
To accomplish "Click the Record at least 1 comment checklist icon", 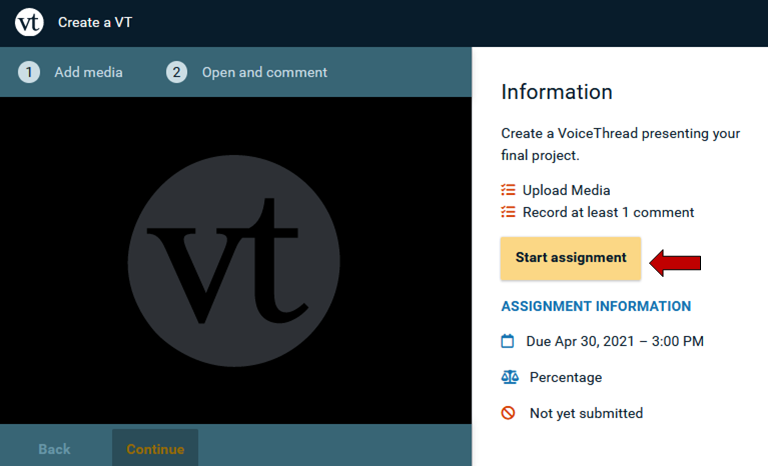I will (x=508, y=212).
